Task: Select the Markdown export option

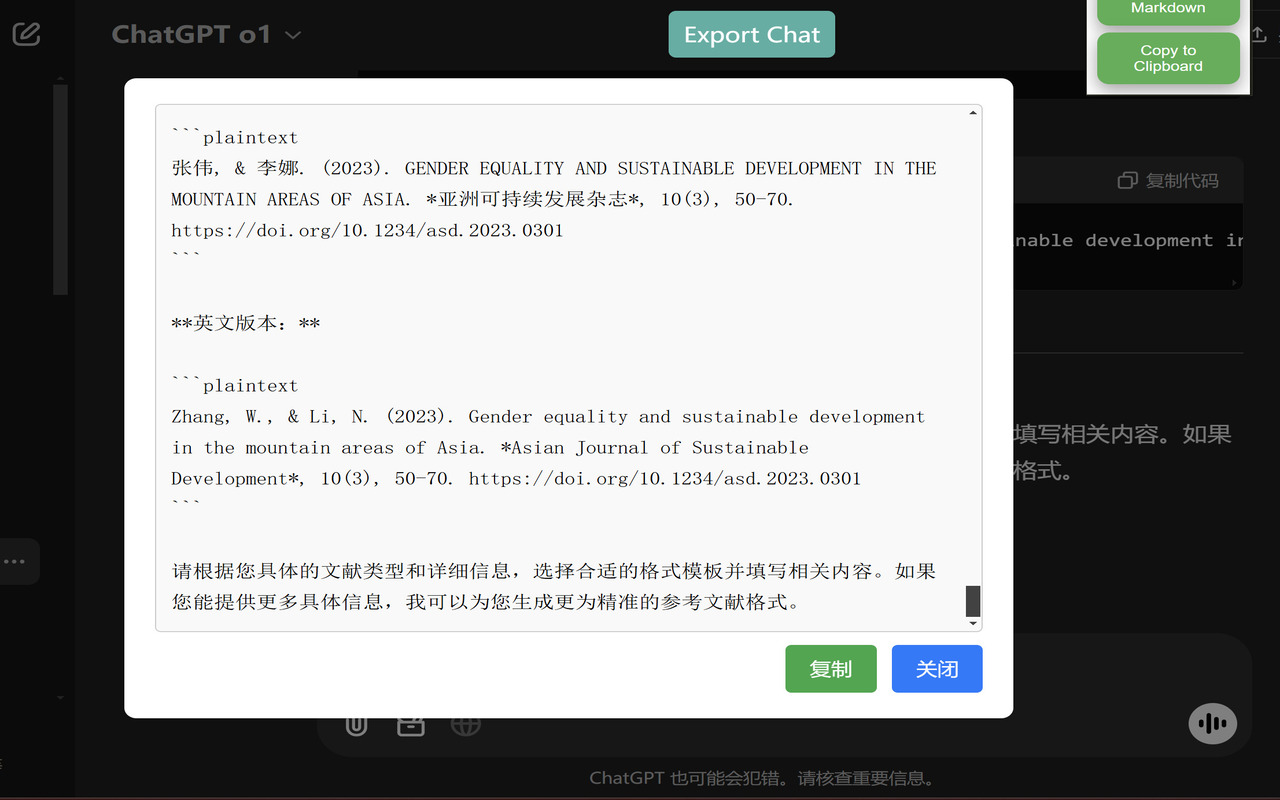Action: 1168,10
